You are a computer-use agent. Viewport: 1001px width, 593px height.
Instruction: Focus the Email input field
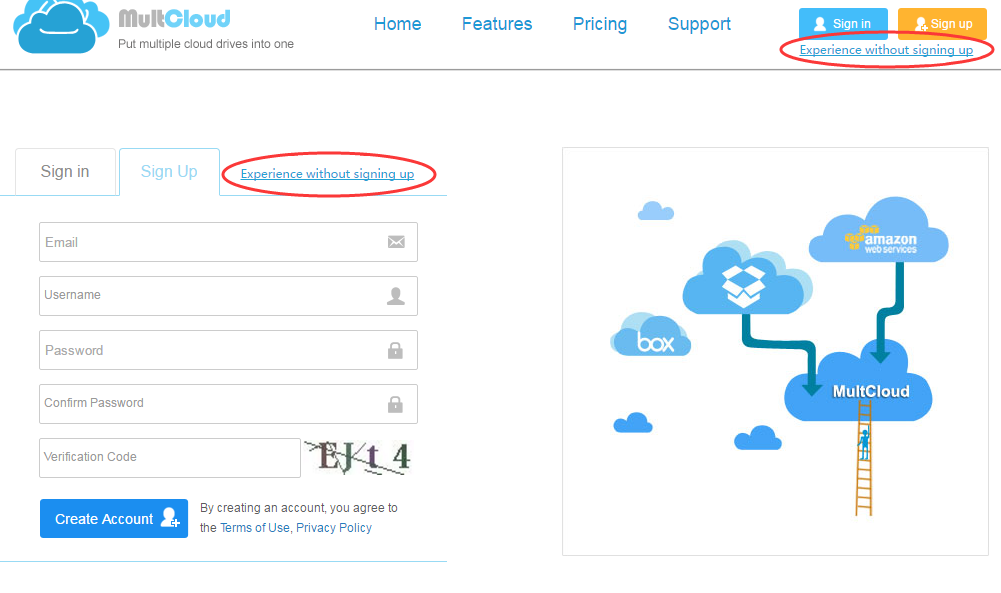[229, 242]
